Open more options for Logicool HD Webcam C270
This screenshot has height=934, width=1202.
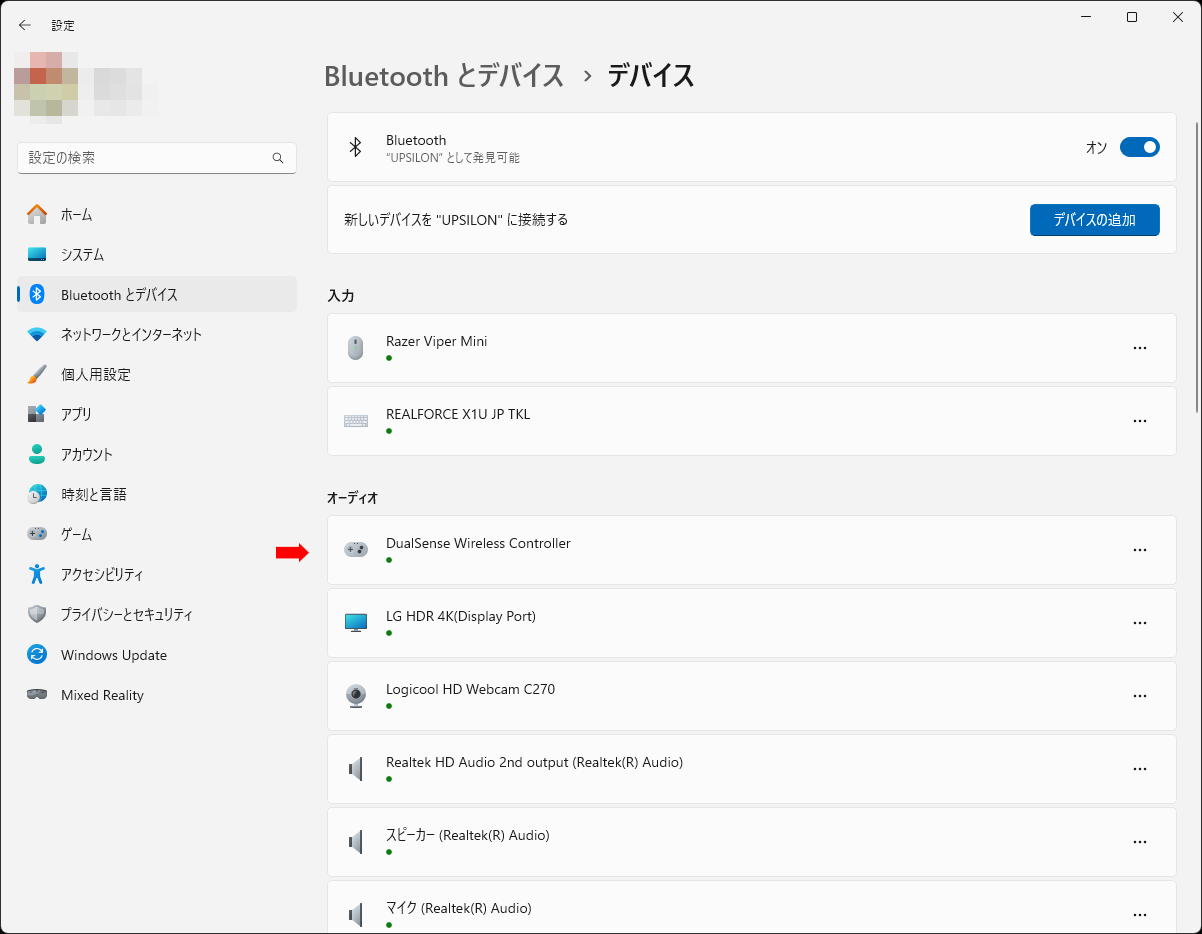(x=1139, y=696)
